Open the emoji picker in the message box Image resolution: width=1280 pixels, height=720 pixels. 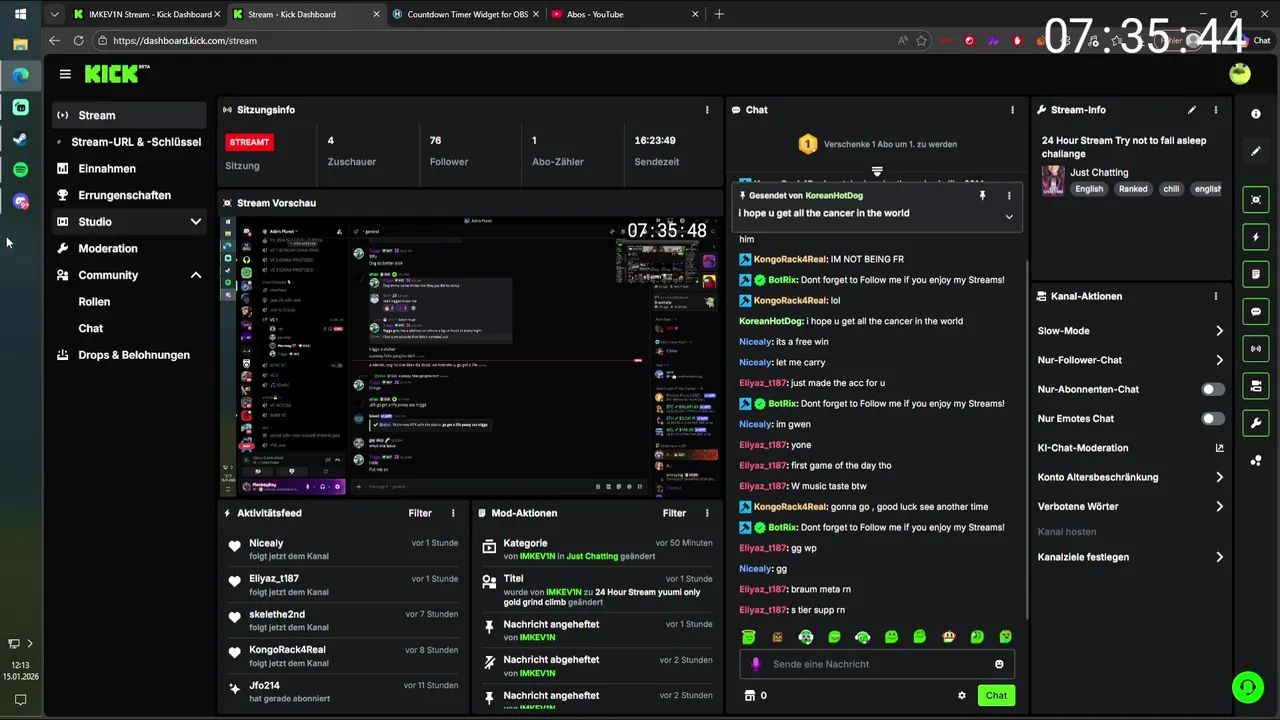tap(999, 664)
